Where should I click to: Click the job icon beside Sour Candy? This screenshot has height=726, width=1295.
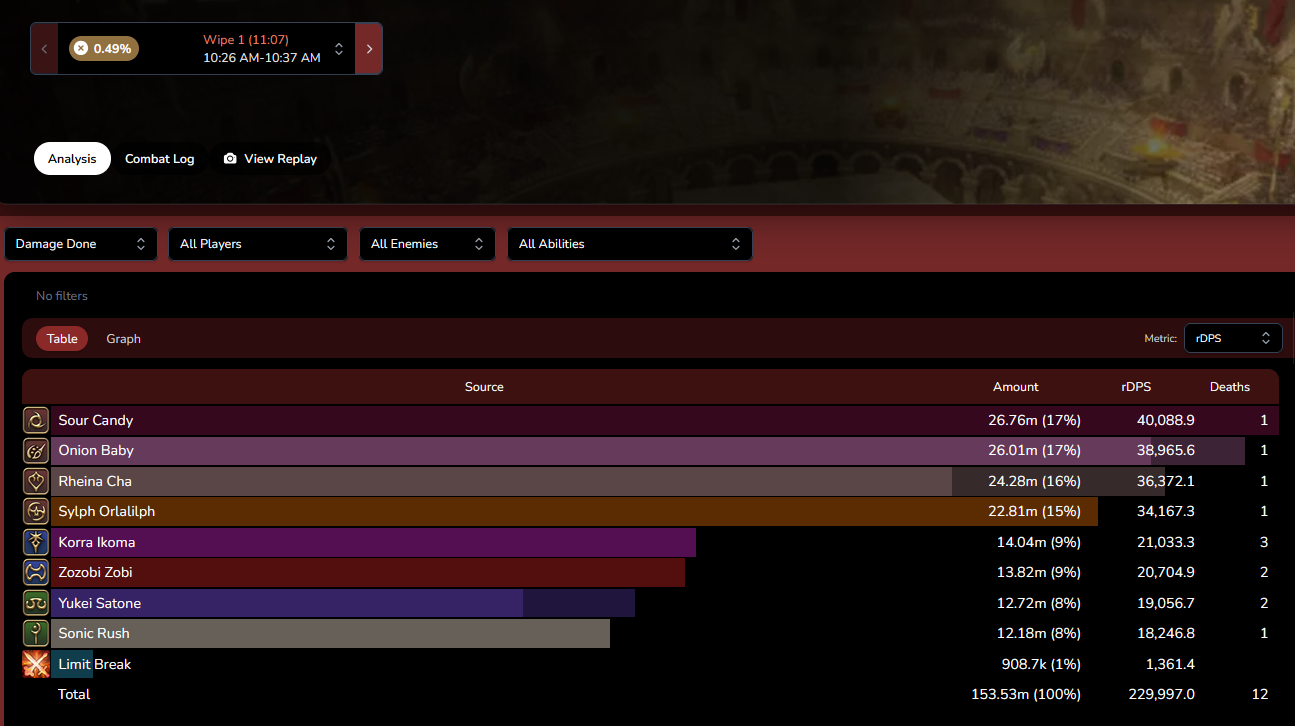(x=36, y=420)
